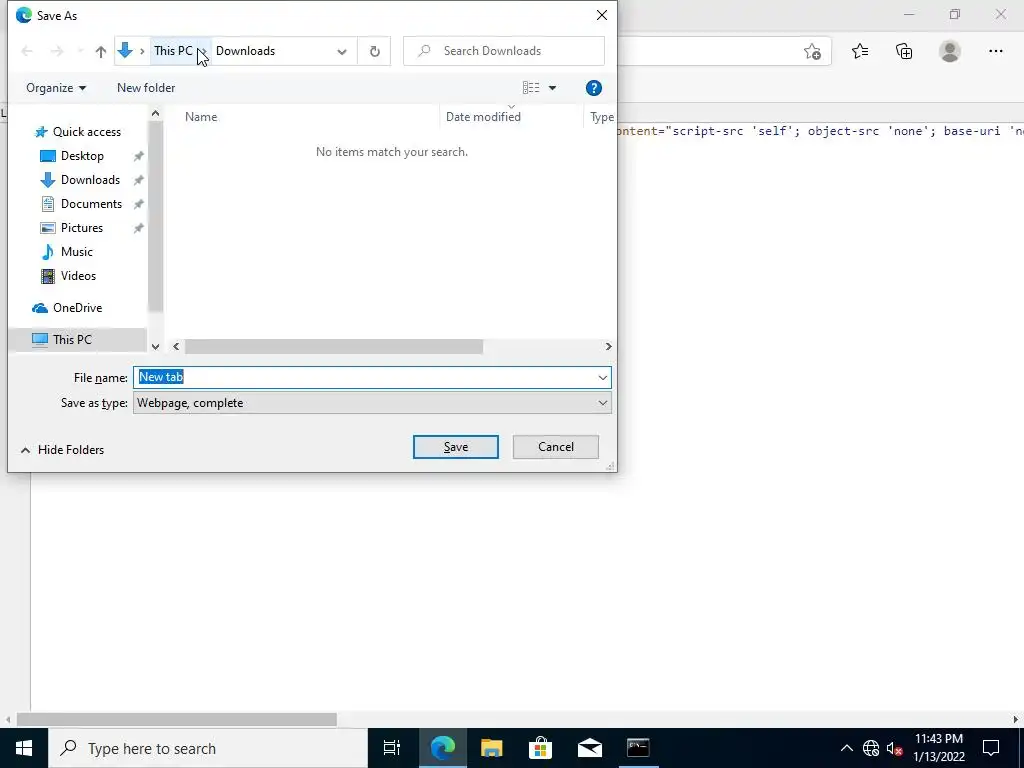This screenshot has width=1024, height=768.
Task: Open File Explorer from taskbar
Action: [491, 748]
